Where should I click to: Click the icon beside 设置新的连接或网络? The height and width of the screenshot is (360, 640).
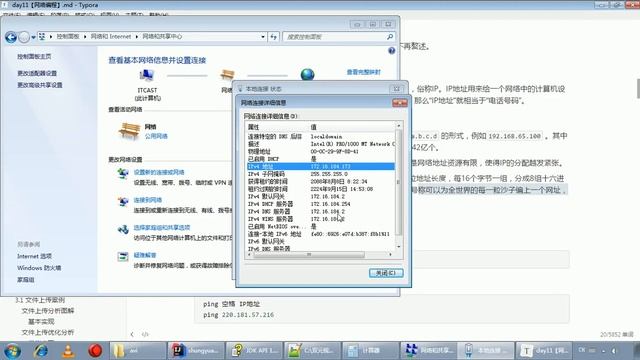pos(122,173)
